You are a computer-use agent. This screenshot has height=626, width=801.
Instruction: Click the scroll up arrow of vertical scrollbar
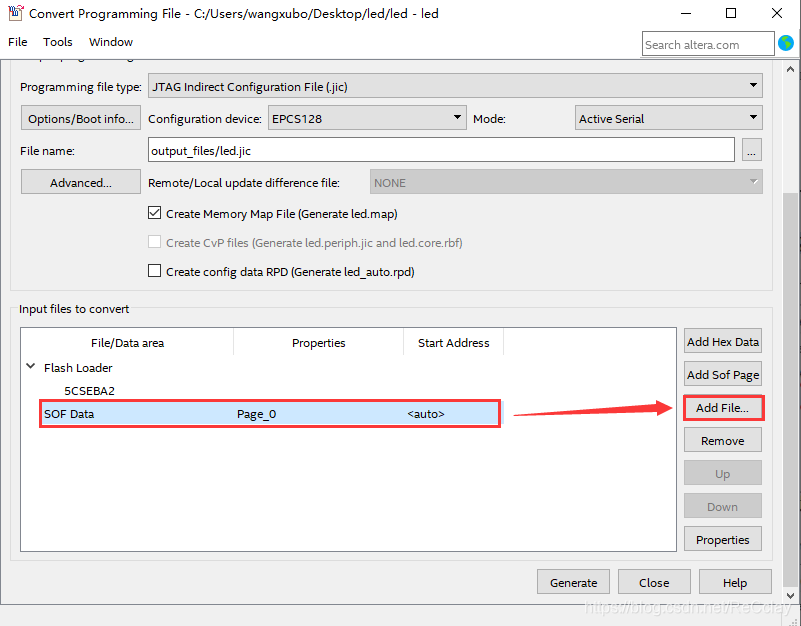pyautogui.click(x=791, y=69)
